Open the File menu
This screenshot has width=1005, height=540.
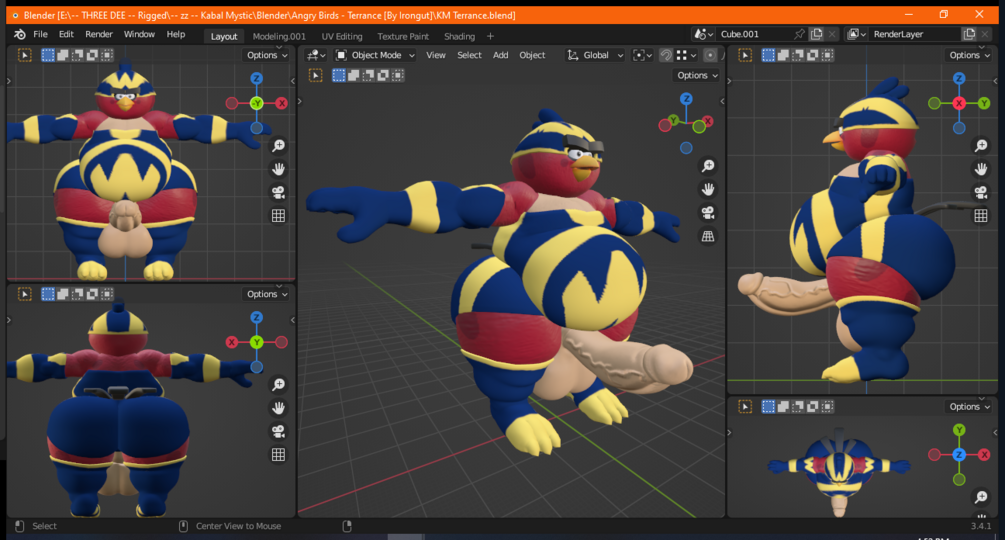[x=40, y=35]
